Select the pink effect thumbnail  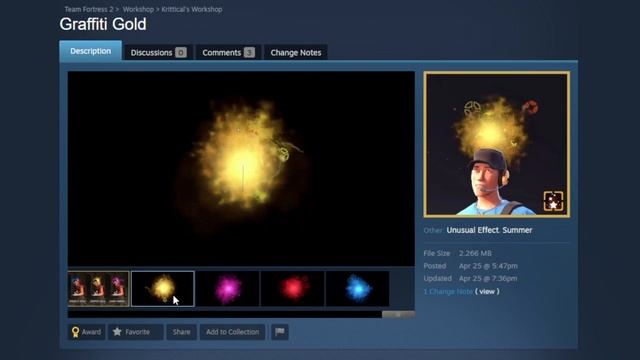(x=228, y=289)
